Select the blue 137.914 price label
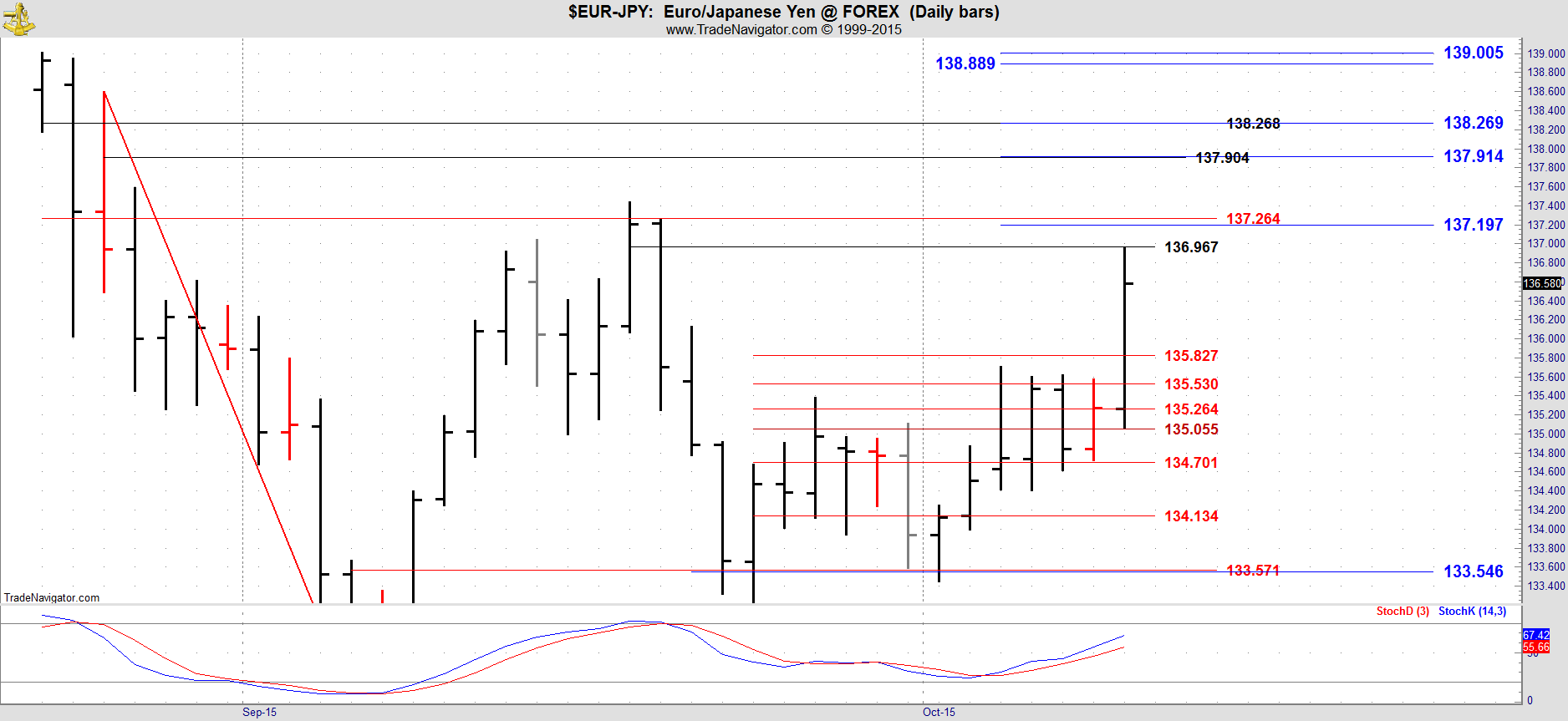 tap(1473, 156)
